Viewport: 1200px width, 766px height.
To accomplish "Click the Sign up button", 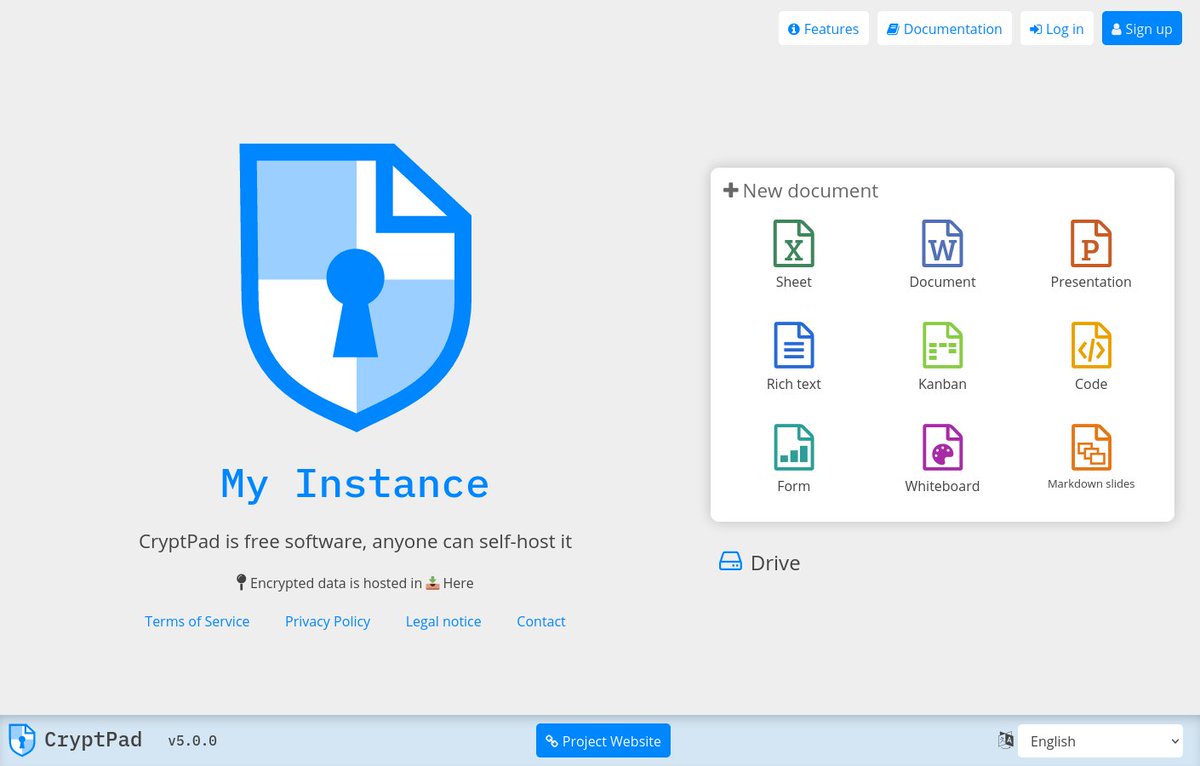I will click(1141, 29).
